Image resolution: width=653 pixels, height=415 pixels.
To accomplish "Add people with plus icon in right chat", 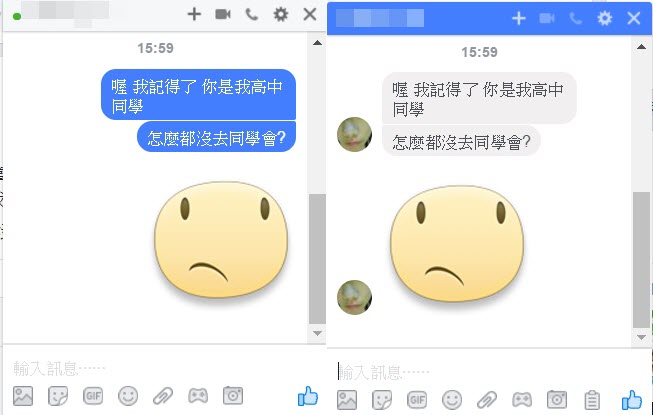I will pyautogui.click(x=518, y=18).
